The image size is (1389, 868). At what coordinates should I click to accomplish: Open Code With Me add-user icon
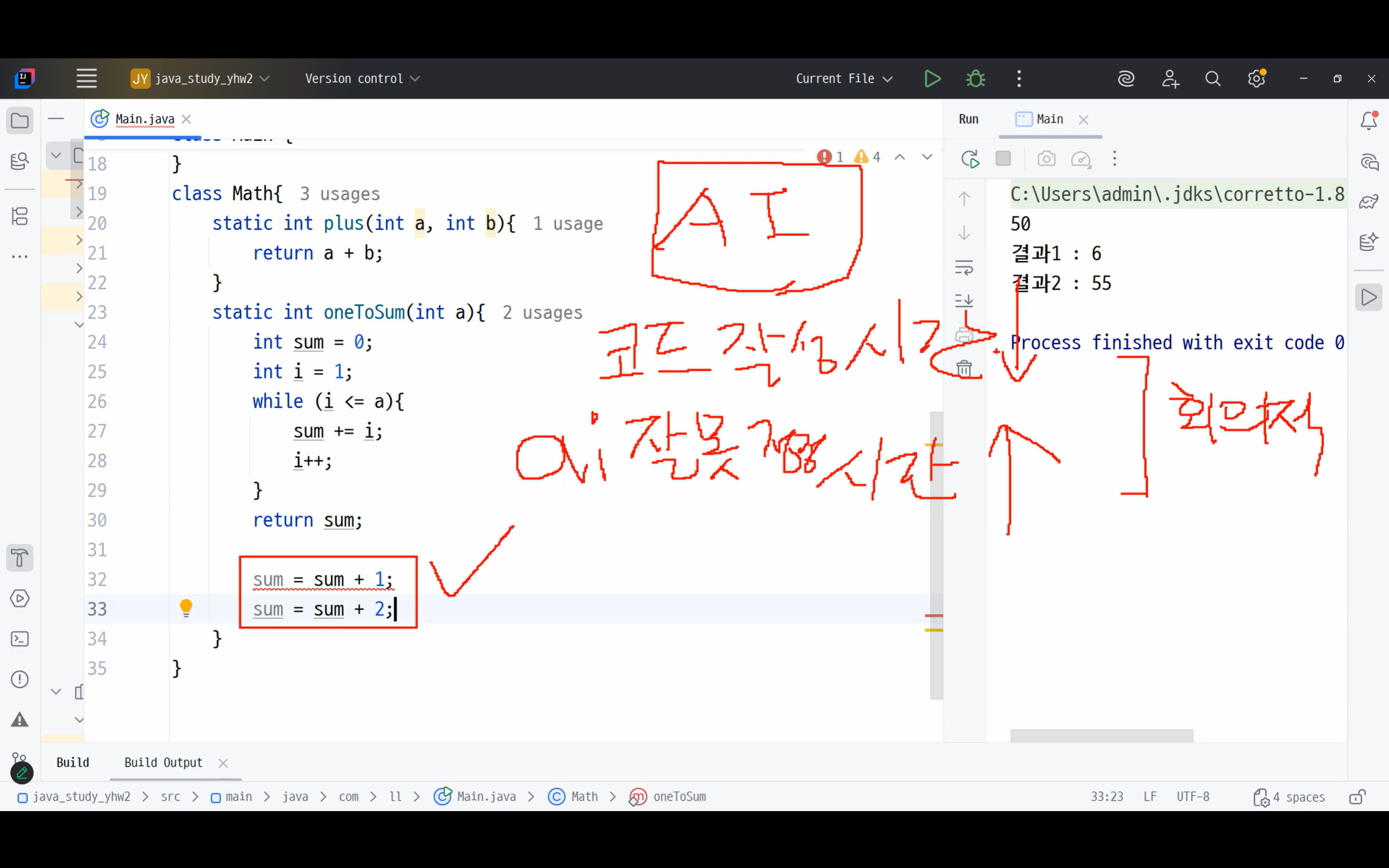(1170, 79)
